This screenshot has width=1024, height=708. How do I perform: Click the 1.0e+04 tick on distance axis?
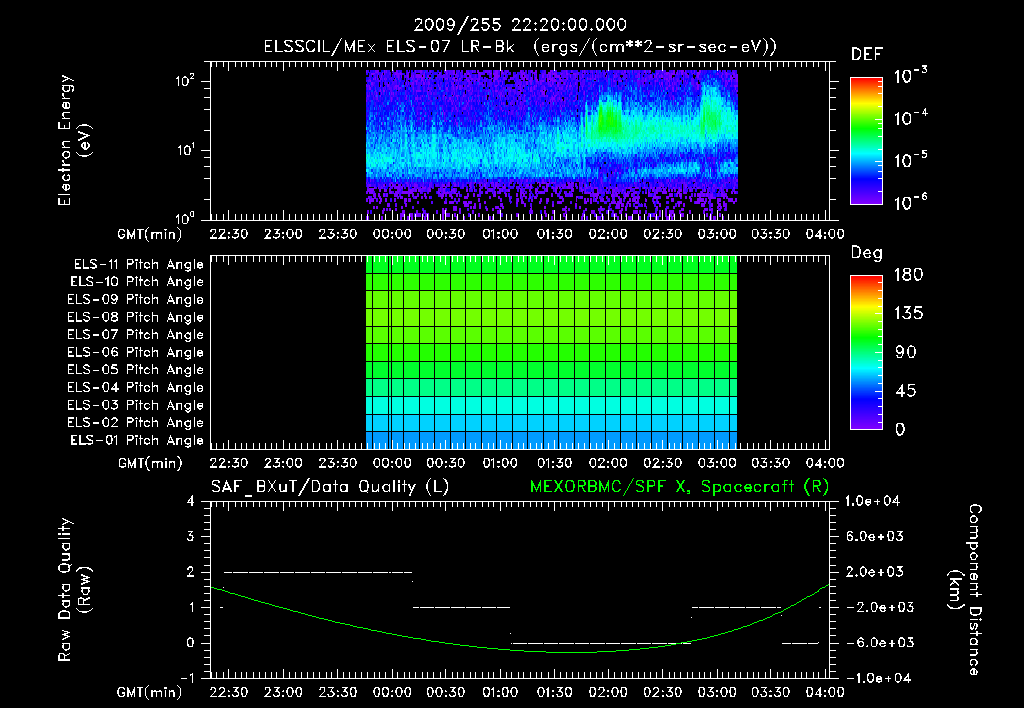click(x=872, y=501)
